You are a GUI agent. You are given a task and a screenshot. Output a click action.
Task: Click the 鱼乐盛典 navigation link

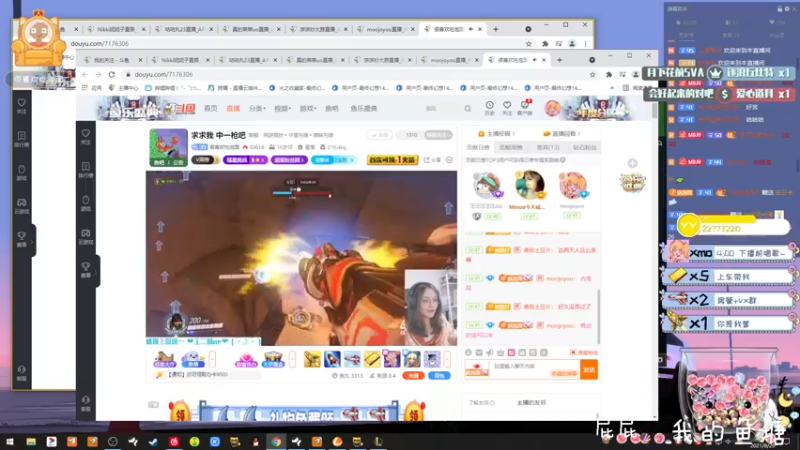pos(364,108)
